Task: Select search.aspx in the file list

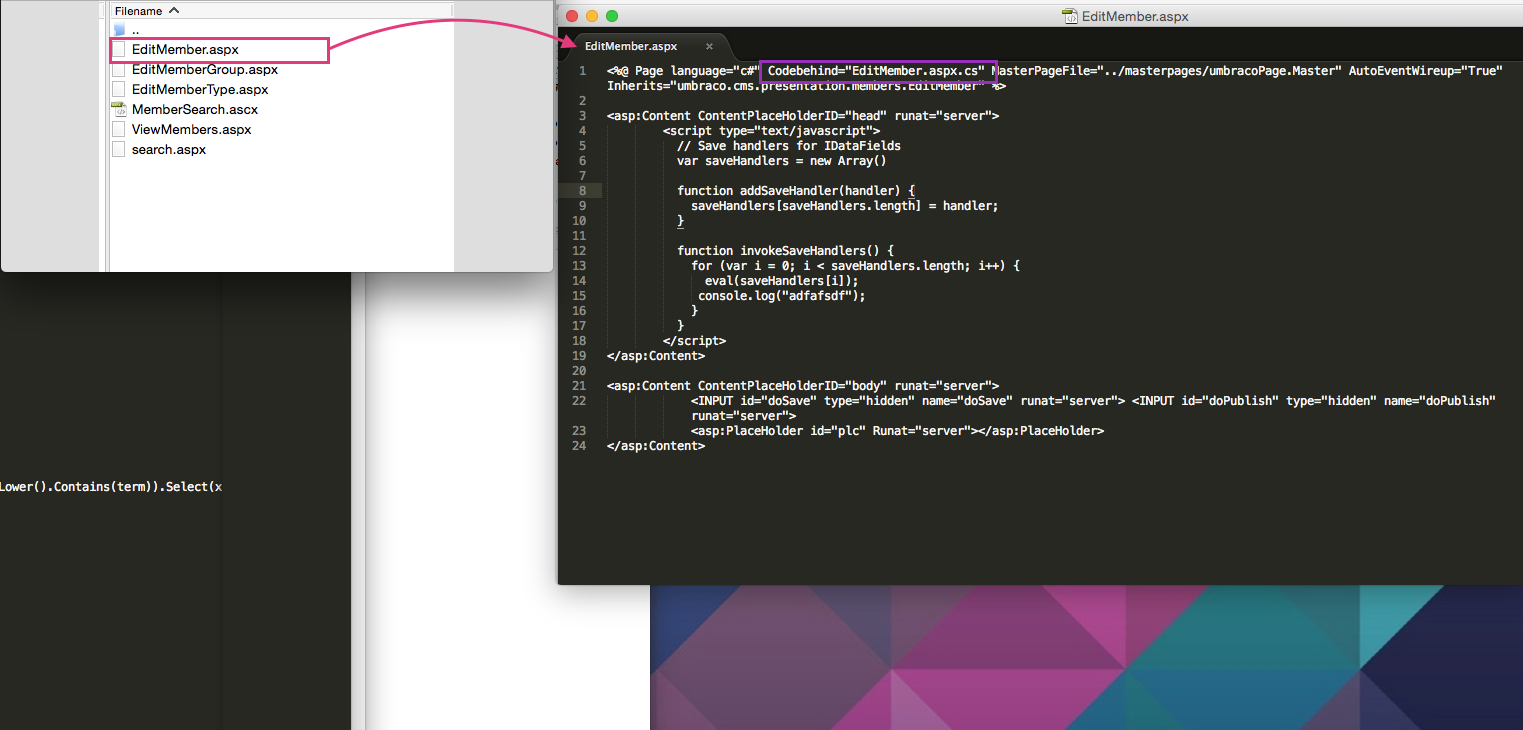Action: tap(168, 150)
